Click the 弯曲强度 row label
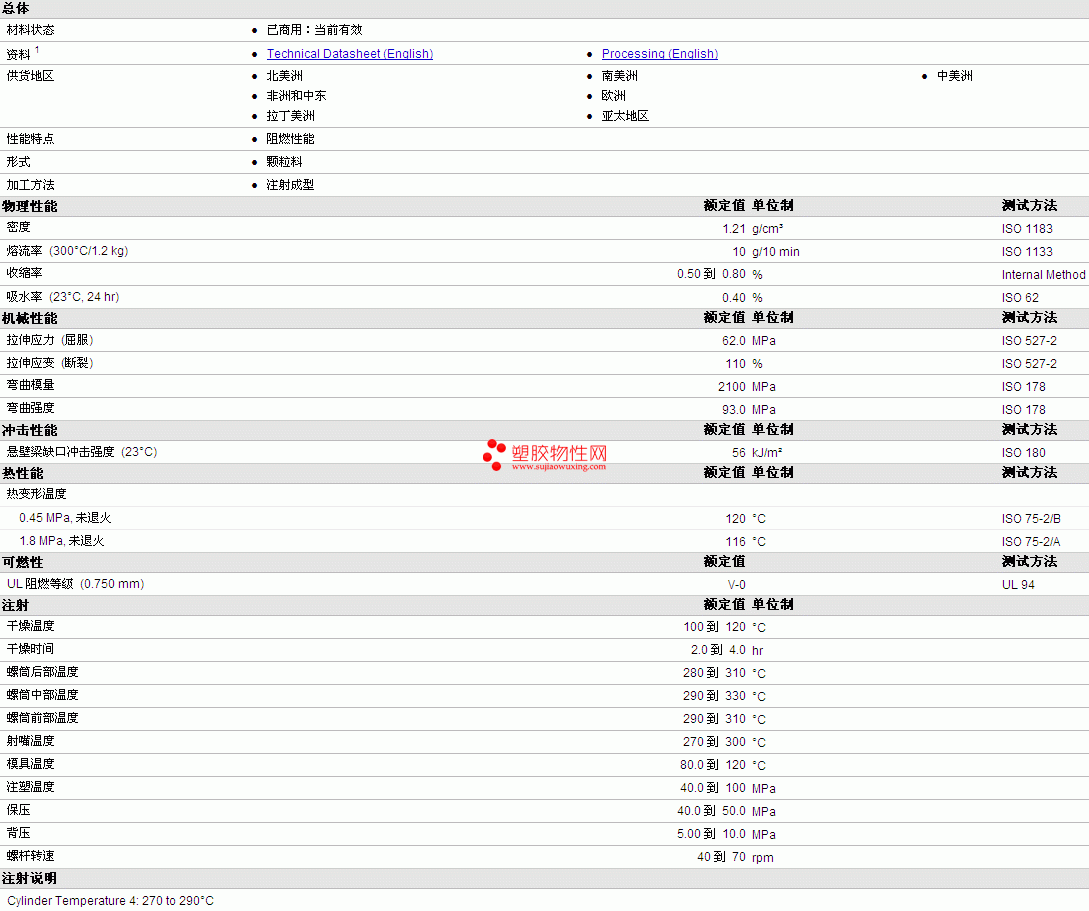Viewport: 1089px width, 911px height. (31, 408)
